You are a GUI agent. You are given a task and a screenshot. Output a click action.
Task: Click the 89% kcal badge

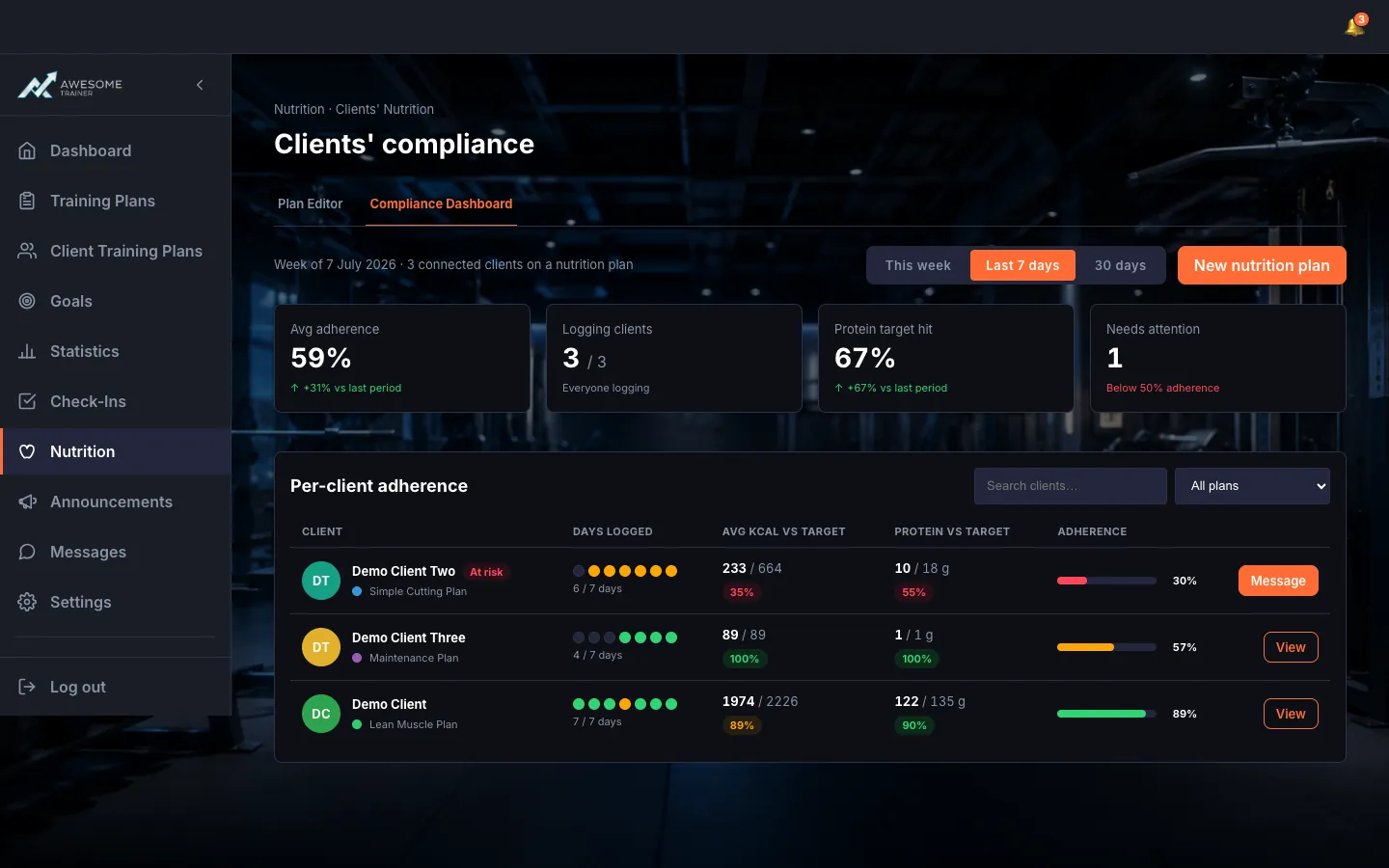(742, 725)
